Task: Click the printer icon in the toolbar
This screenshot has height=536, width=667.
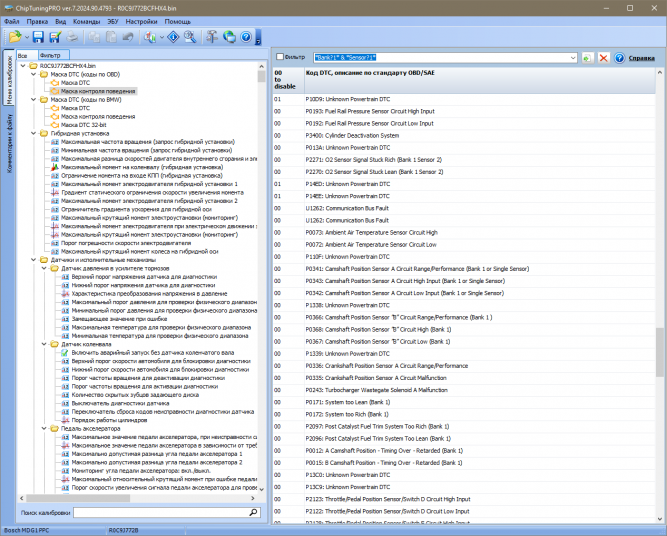Action: pyautogui.click(x=72, y=37)
